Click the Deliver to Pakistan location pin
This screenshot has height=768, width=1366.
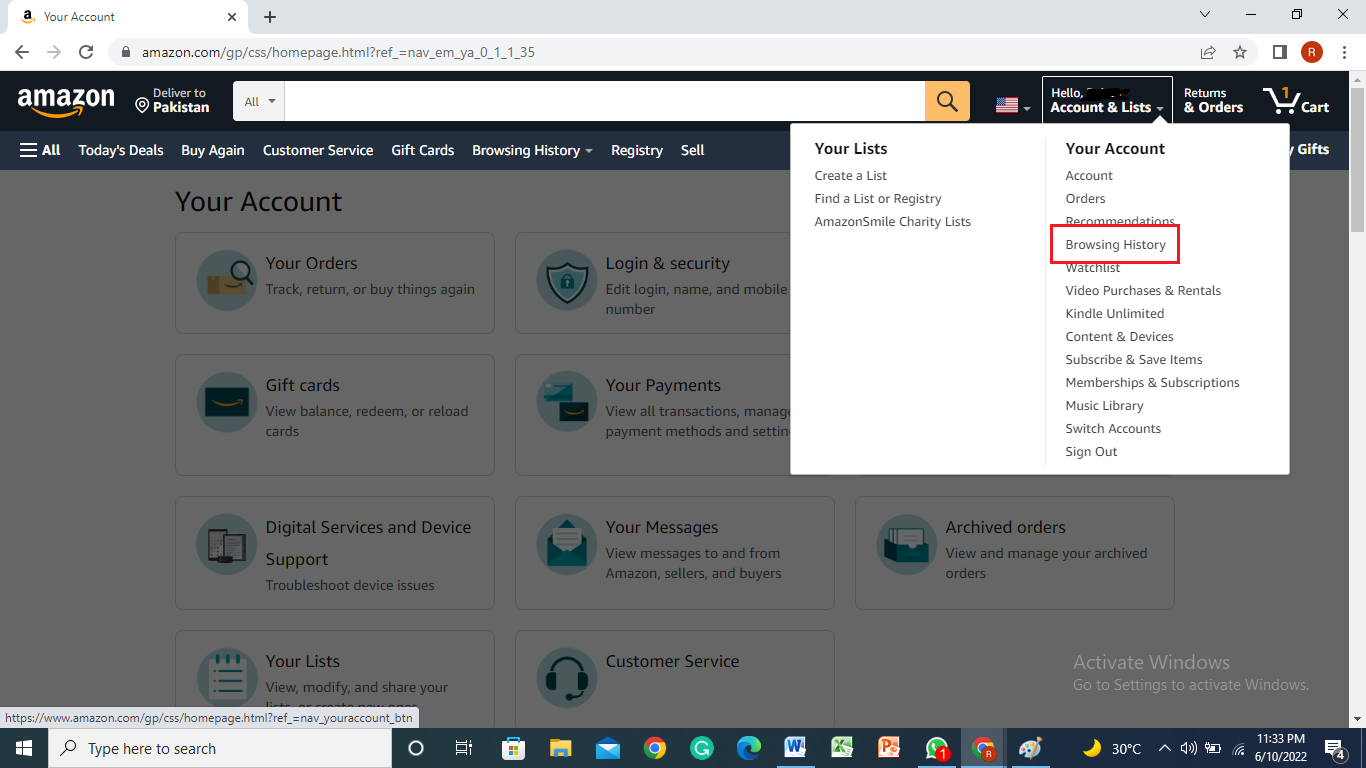click(142, 106)
